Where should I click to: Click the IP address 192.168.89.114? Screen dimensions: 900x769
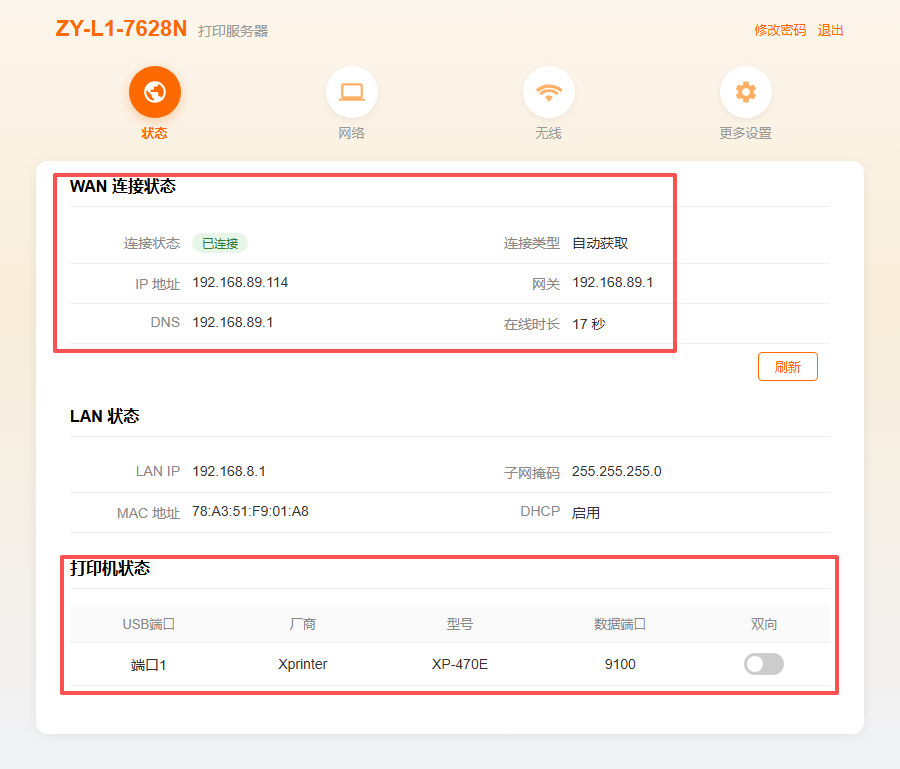tap(240, 282)
